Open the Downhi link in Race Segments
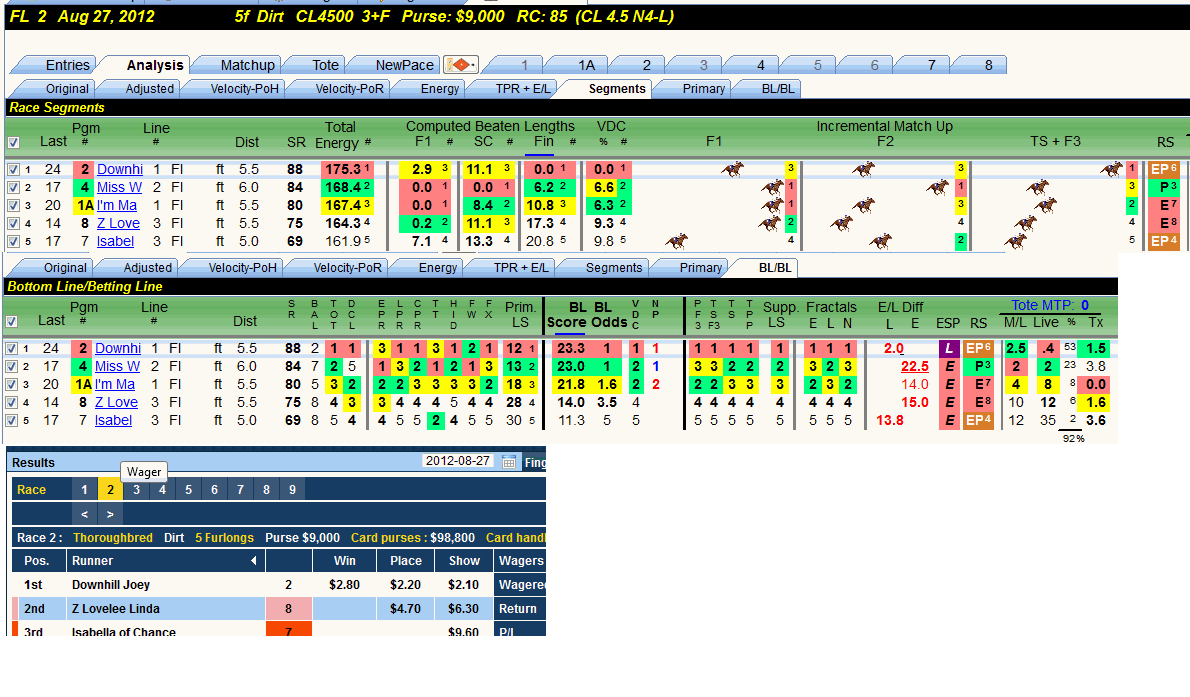 pyautogui.click(x=120, y=169)
